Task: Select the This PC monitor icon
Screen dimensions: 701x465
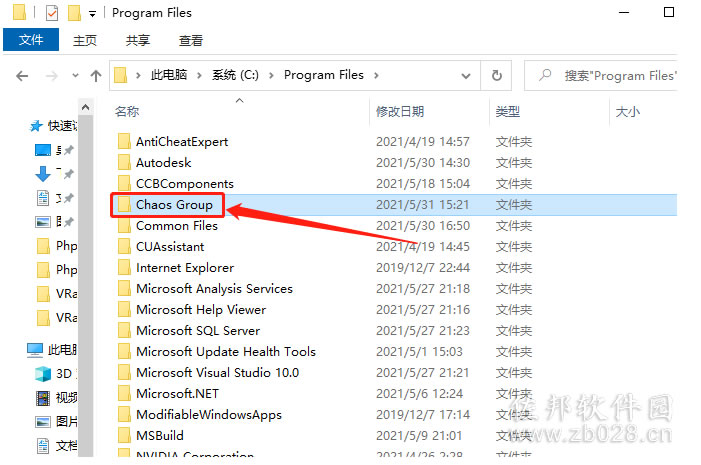Action: click(35, 350)
